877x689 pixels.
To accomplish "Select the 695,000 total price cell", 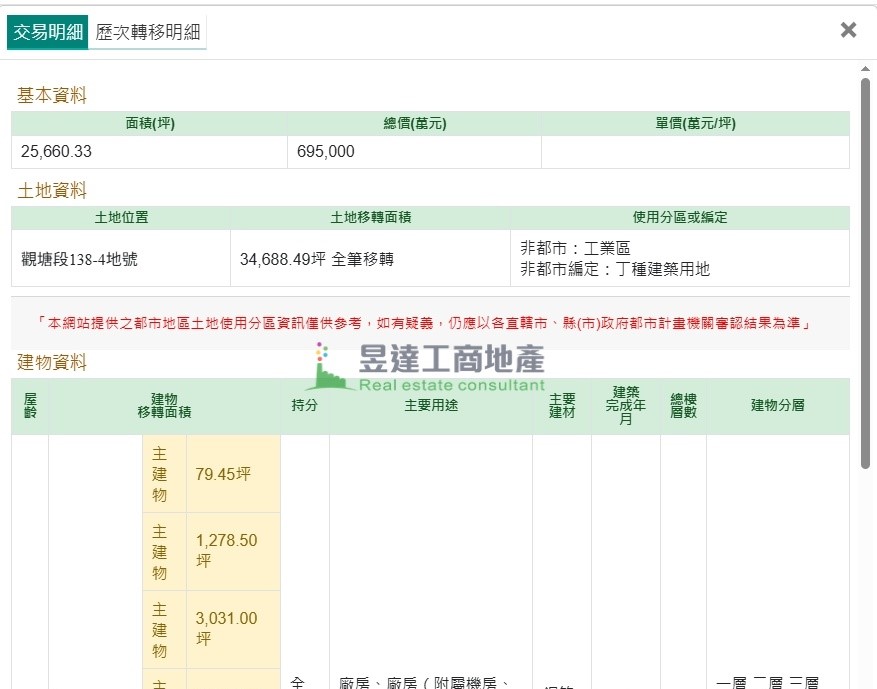I will tap(414, 152).
